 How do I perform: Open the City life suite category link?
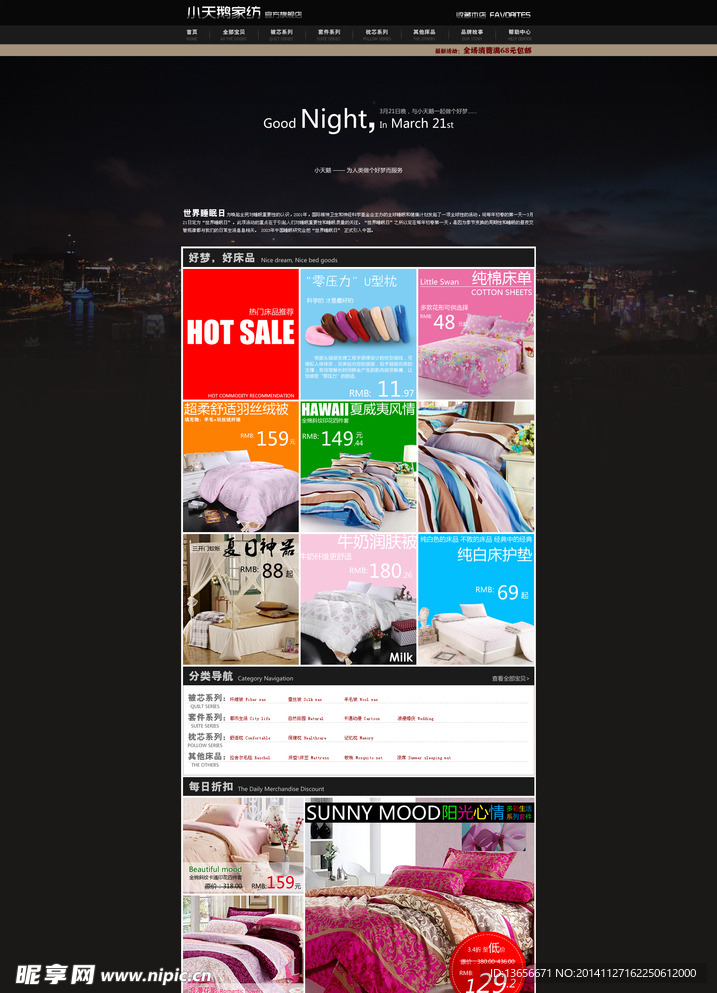click(x=250, y=718)
